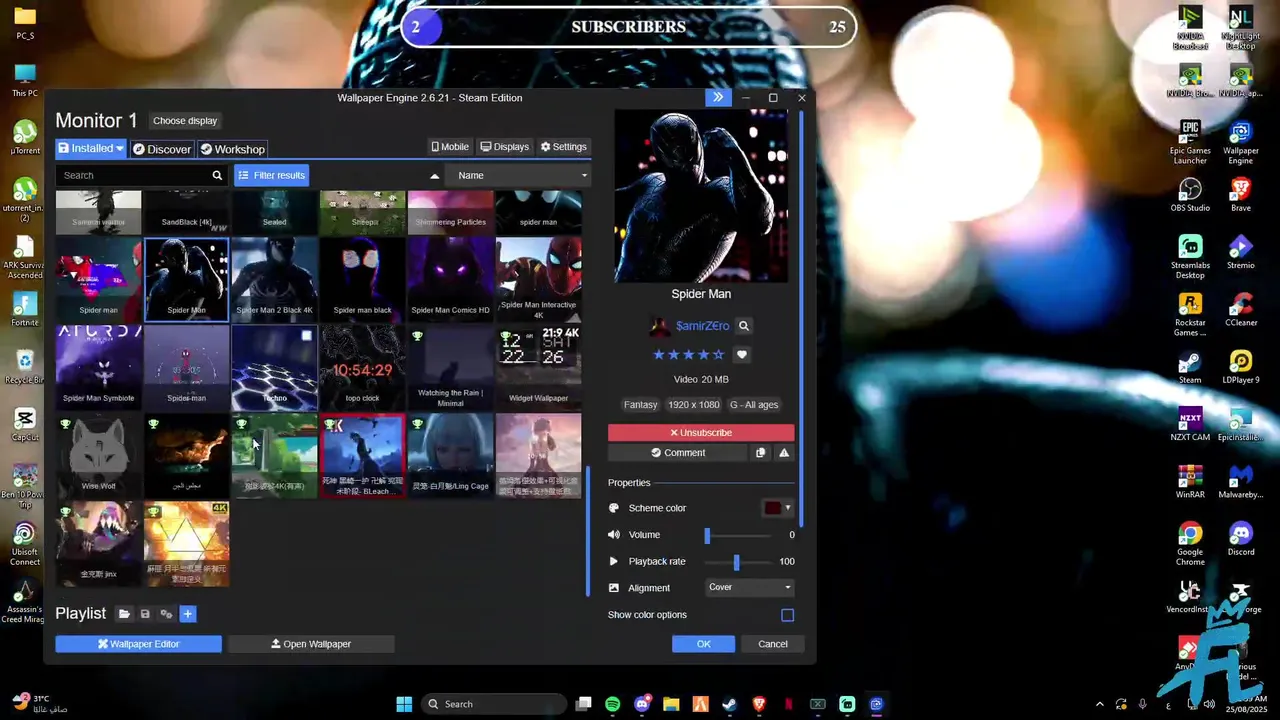Open the Mobile section

450,147
